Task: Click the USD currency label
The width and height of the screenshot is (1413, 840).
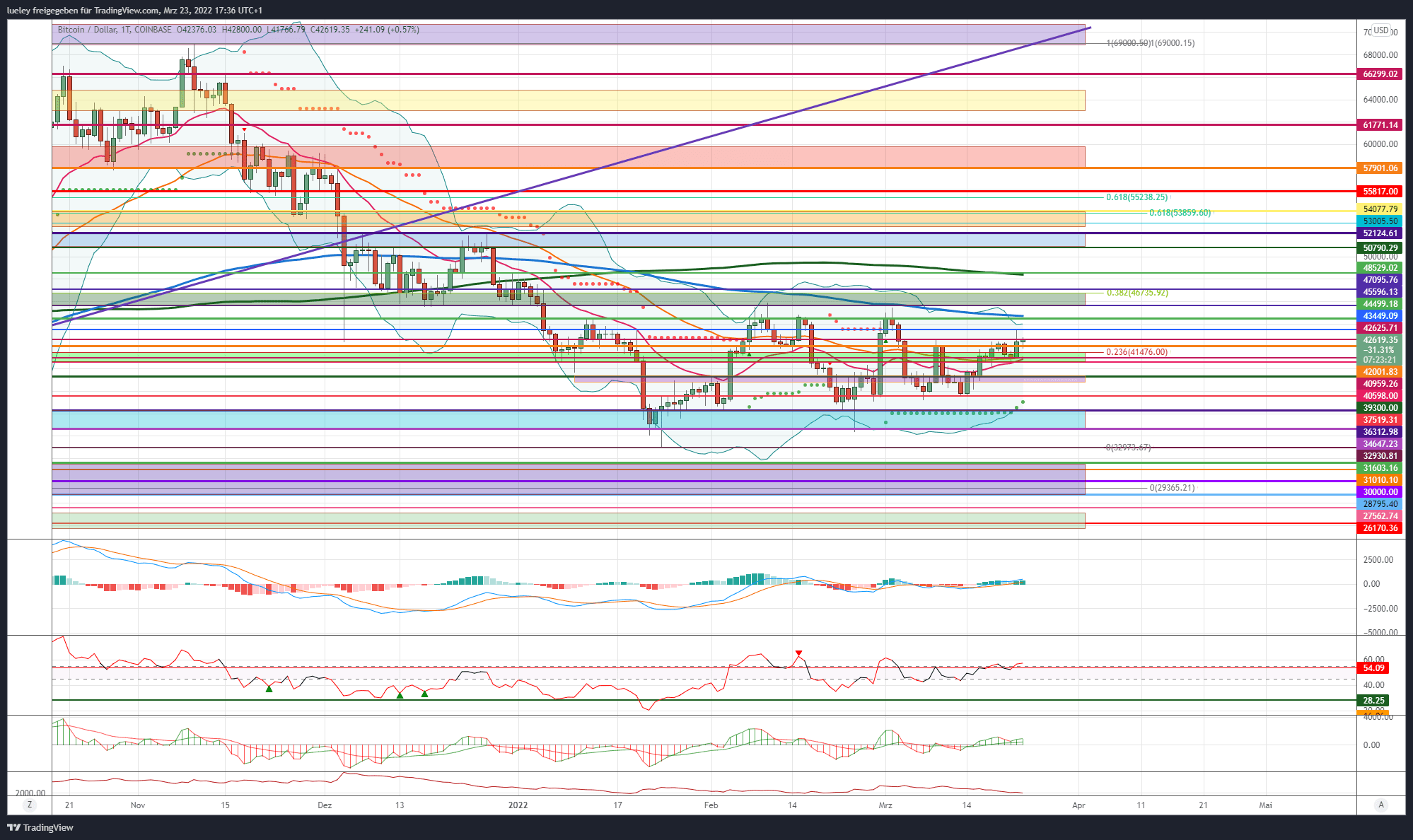Action: (x=1380, y=30)
